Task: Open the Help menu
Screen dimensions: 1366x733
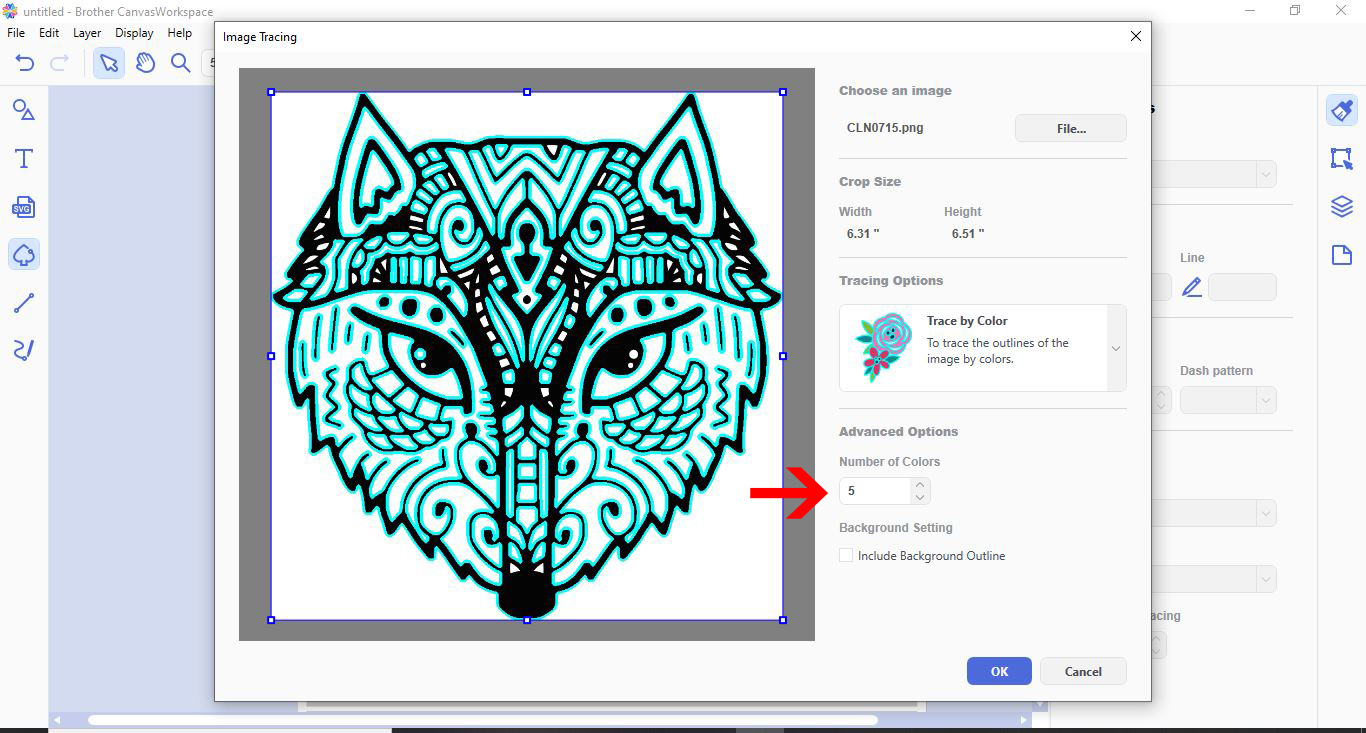Action: [180, 33]
